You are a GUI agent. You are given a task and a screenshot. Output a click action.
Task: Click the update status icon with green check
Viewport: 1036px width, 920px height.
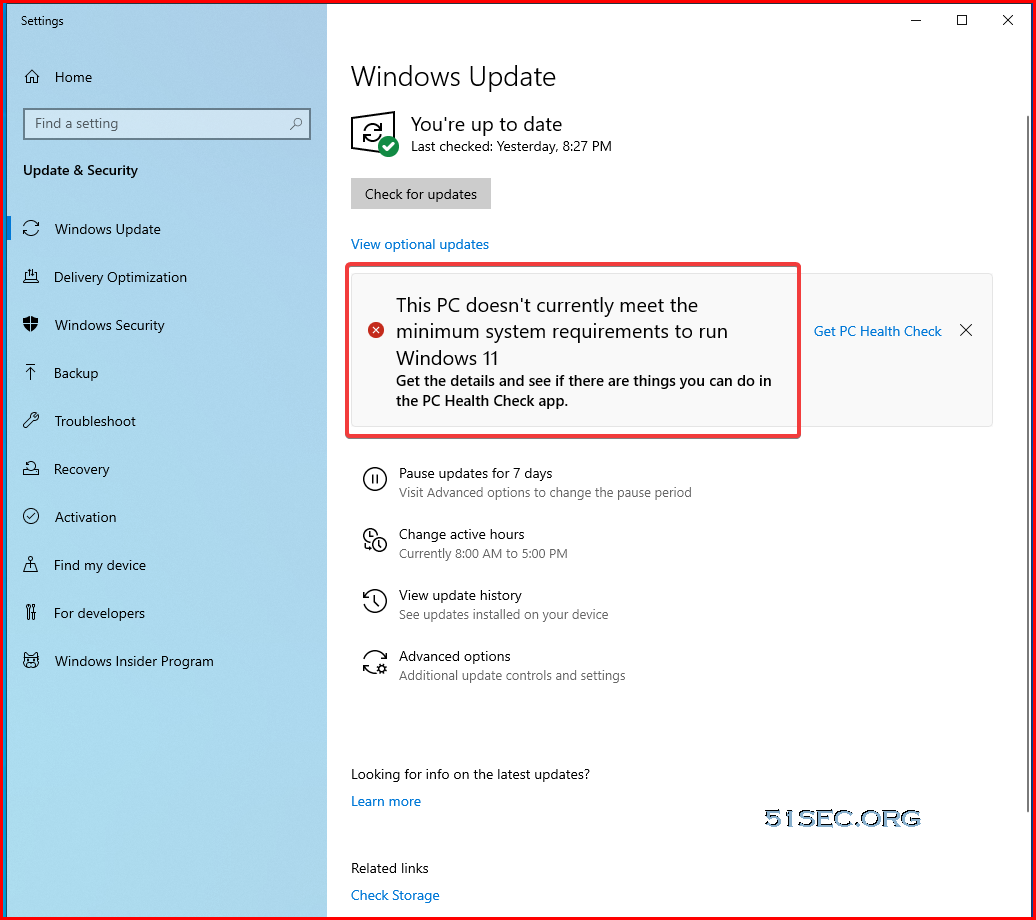pos(375,134)
